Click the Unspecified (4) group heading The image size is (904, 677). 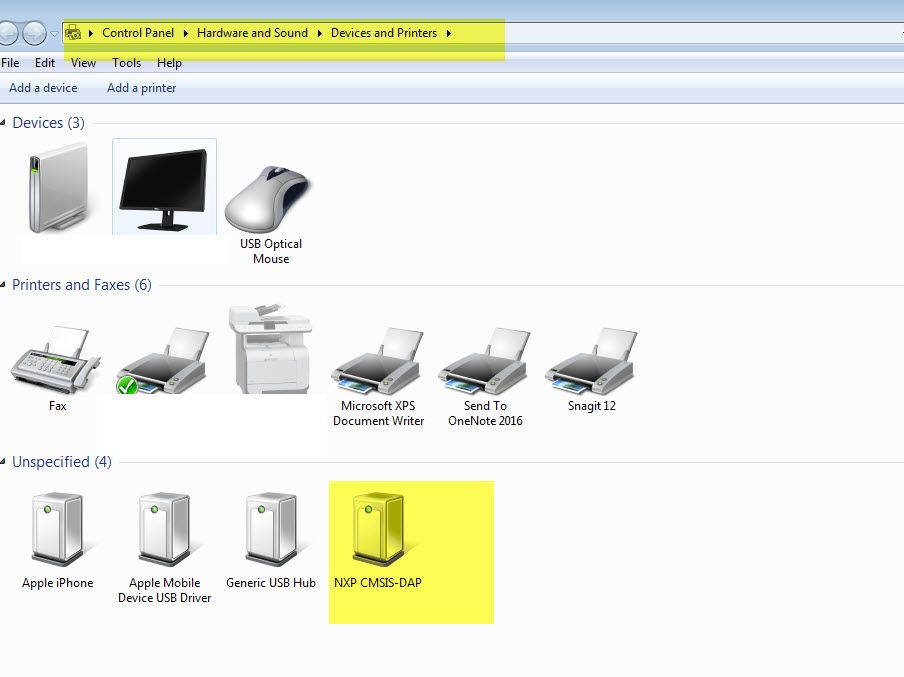pyautogui.click(x=62, y=462)
